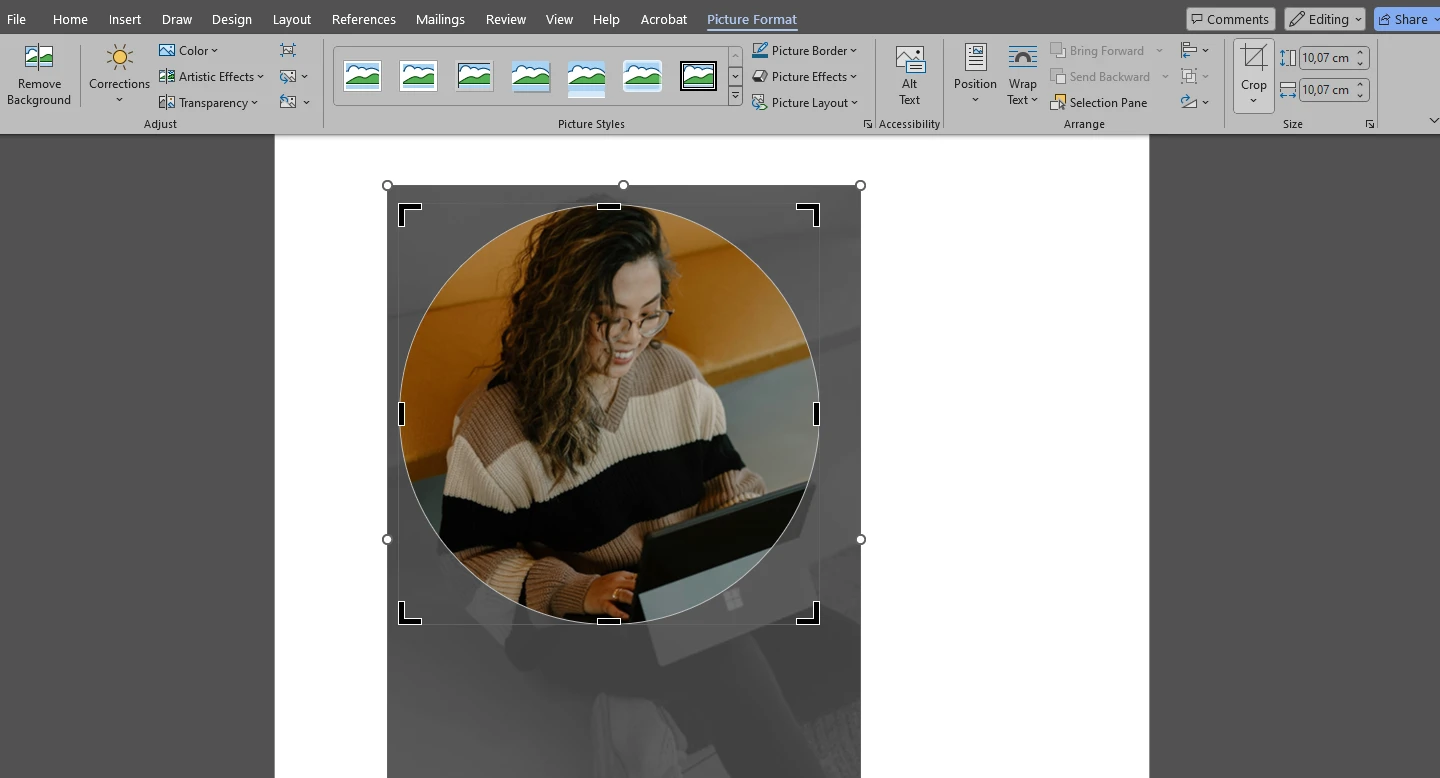Open the Picture Border dropdown
This screenshot has width=1440, height=778.
coord(804,50)
